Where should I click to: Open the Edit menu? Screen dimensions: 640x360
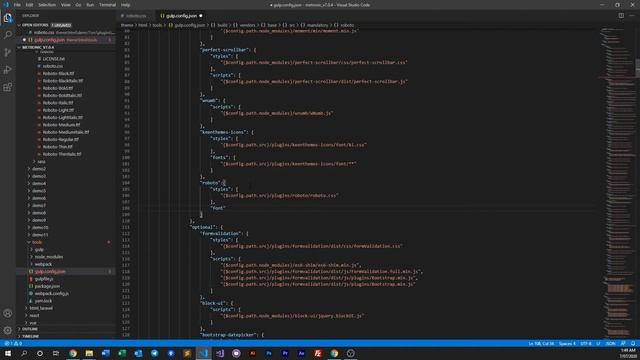(29, 5)
